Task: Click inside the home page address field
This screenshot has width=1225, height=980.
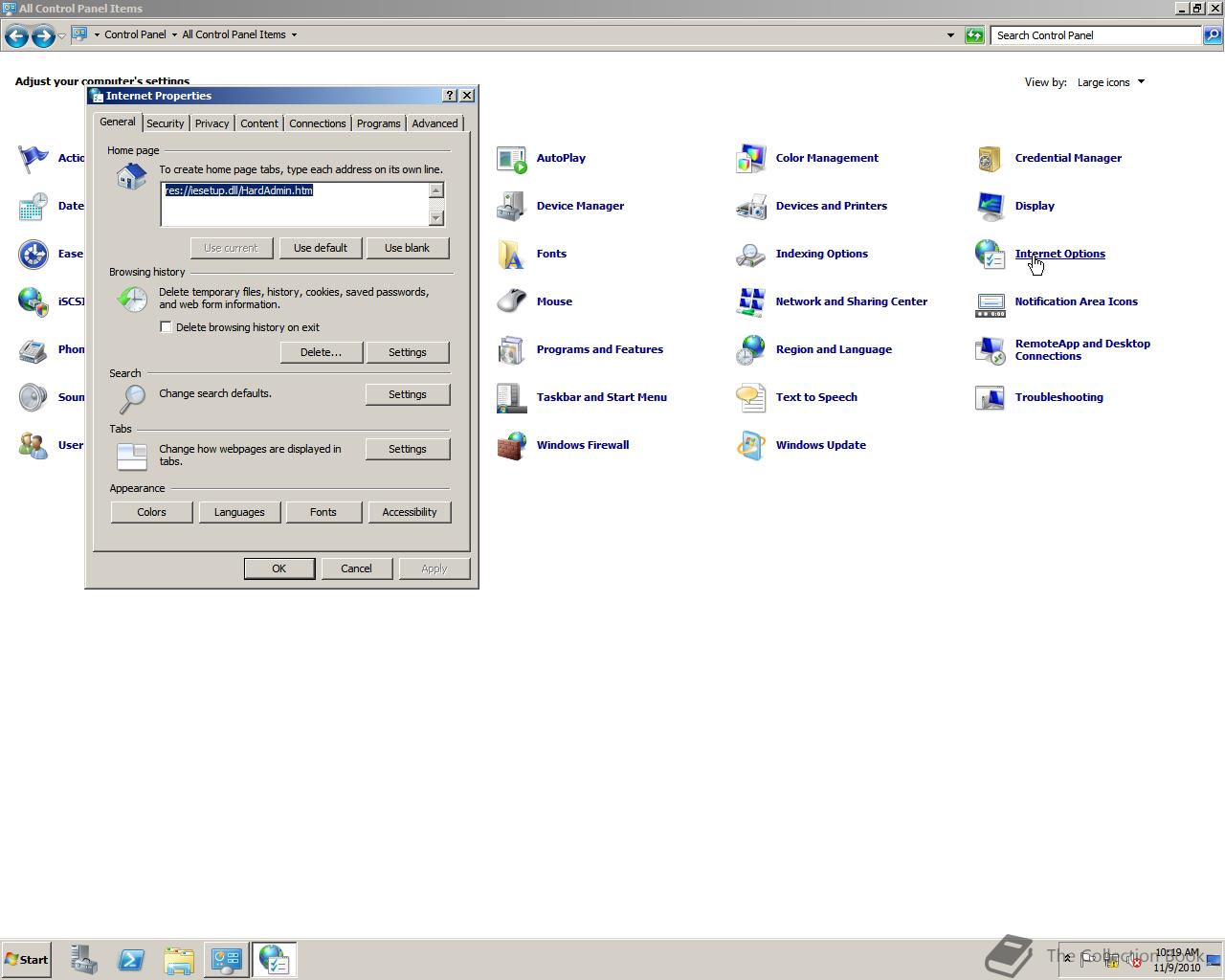Action: 295,204
